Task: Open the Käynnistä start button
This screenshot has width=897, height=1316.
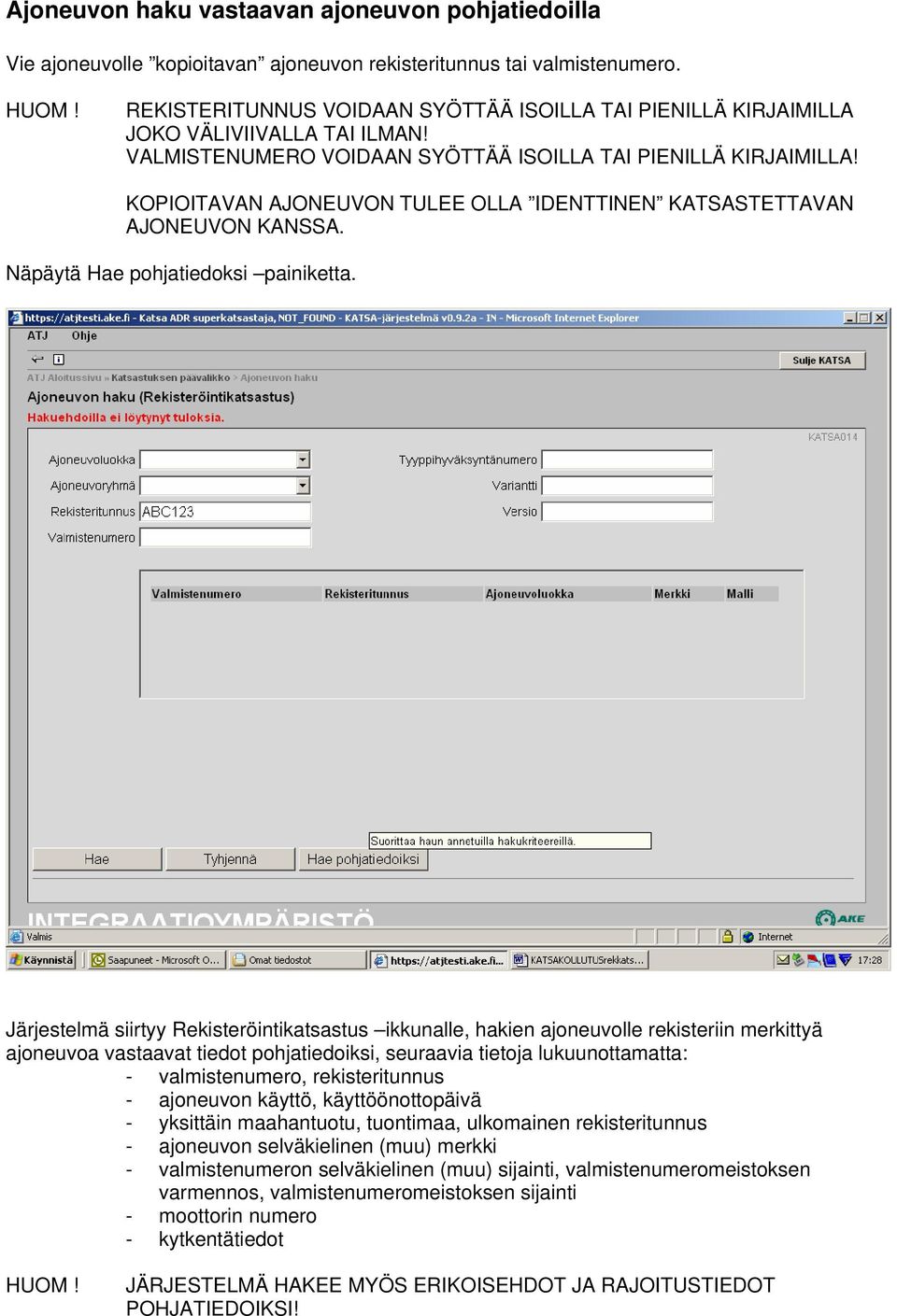Action: (x=42, y=959)
